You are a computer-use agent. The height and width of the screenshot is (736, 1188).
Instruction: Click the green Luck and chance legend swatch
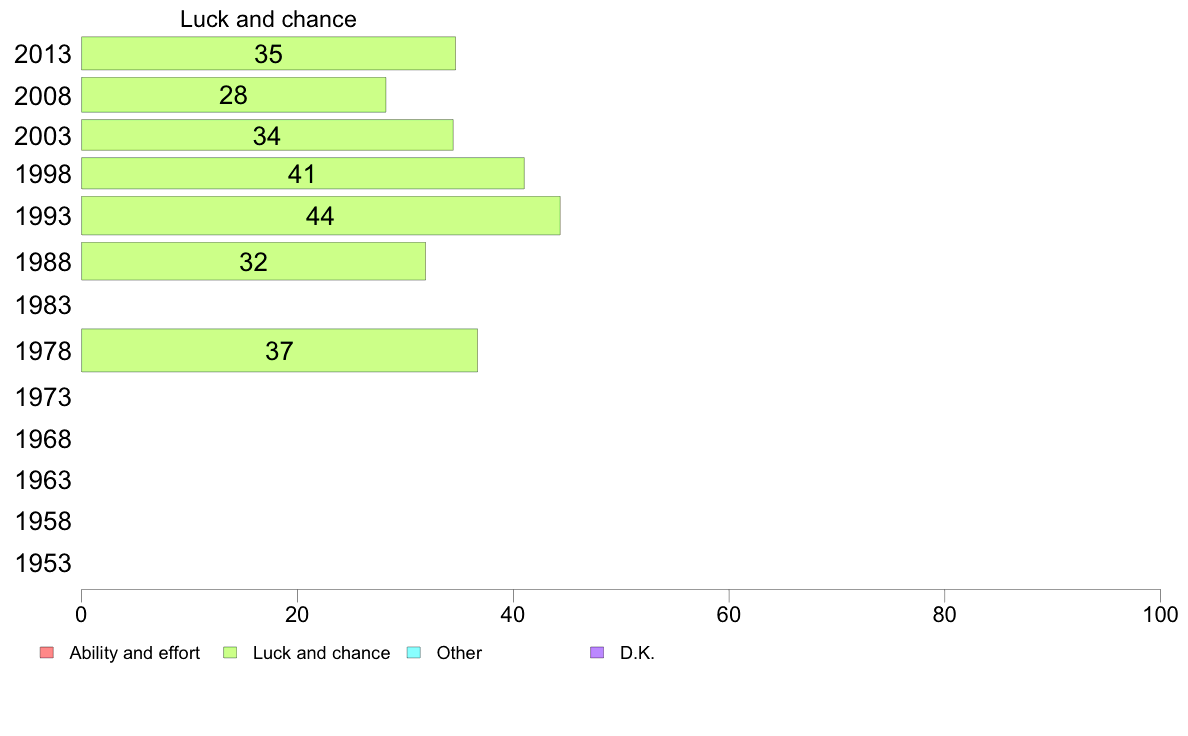click(x=230, y=653)
